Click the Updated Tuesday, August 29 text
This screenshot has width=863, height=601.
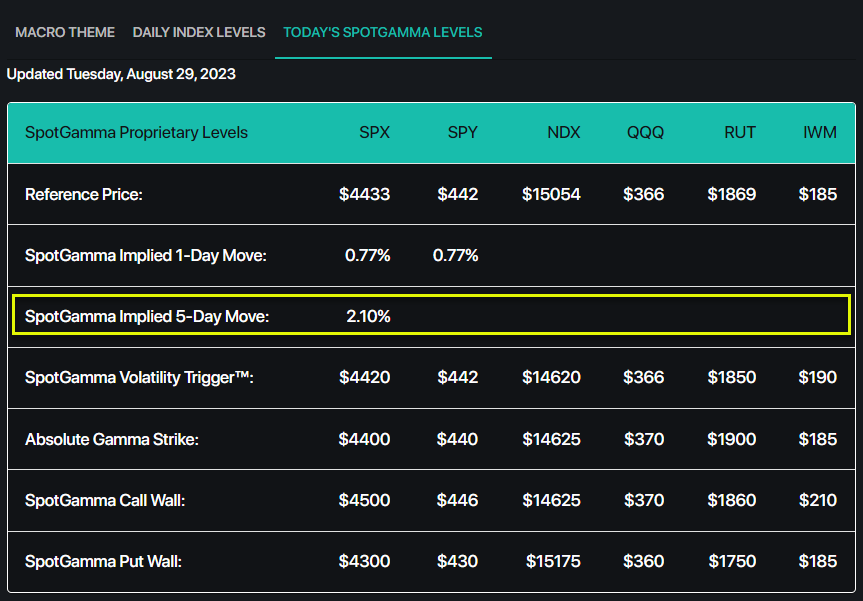point(123,74)
